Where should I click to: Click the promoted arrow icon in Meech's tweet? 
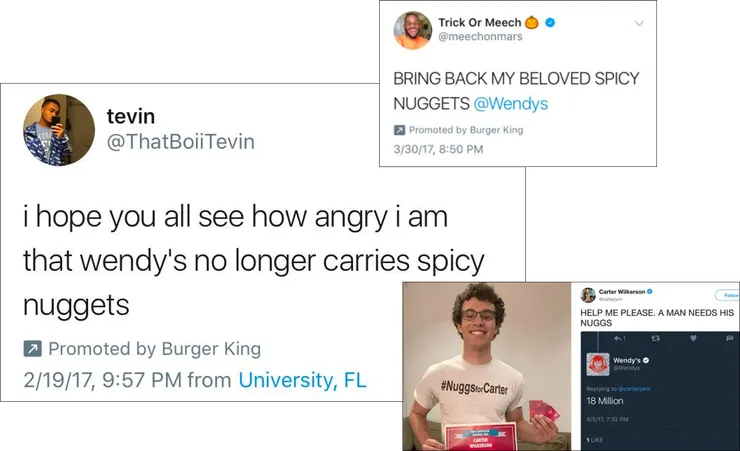coord(399,130)
